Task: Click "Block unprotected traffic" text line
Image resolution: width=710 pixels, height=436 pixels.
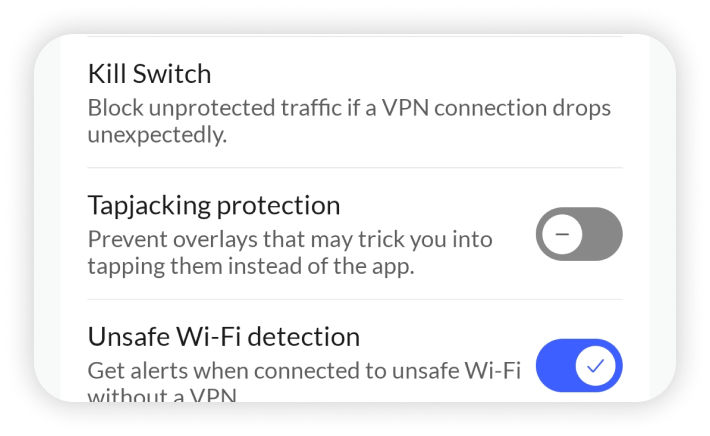Action: 348,107
